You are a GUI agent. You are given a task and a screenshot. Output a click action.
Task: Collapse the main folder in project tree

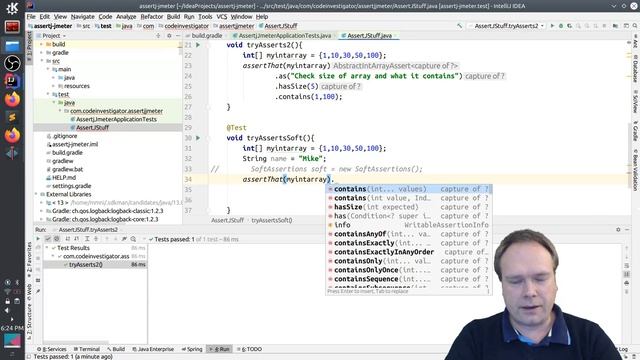tap(48, 69)
